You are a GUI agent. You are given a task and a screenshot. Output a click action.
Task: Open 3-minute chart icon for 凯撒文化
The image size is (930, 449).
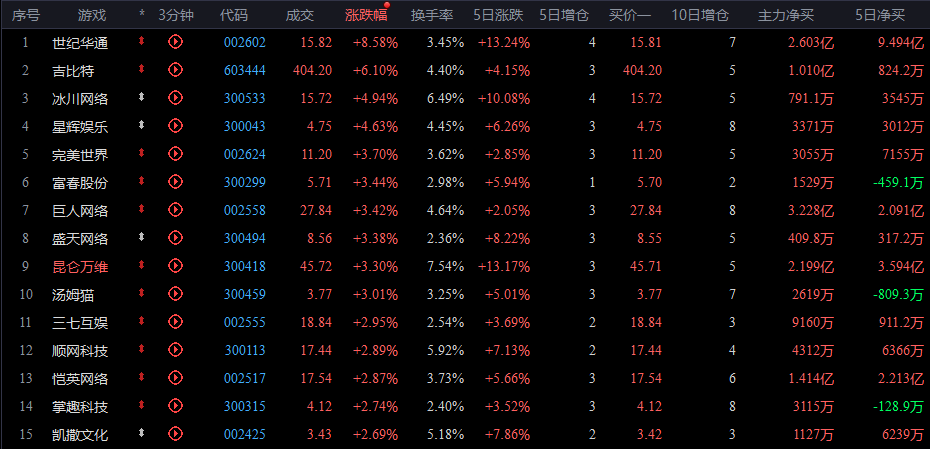click(175, 434)
